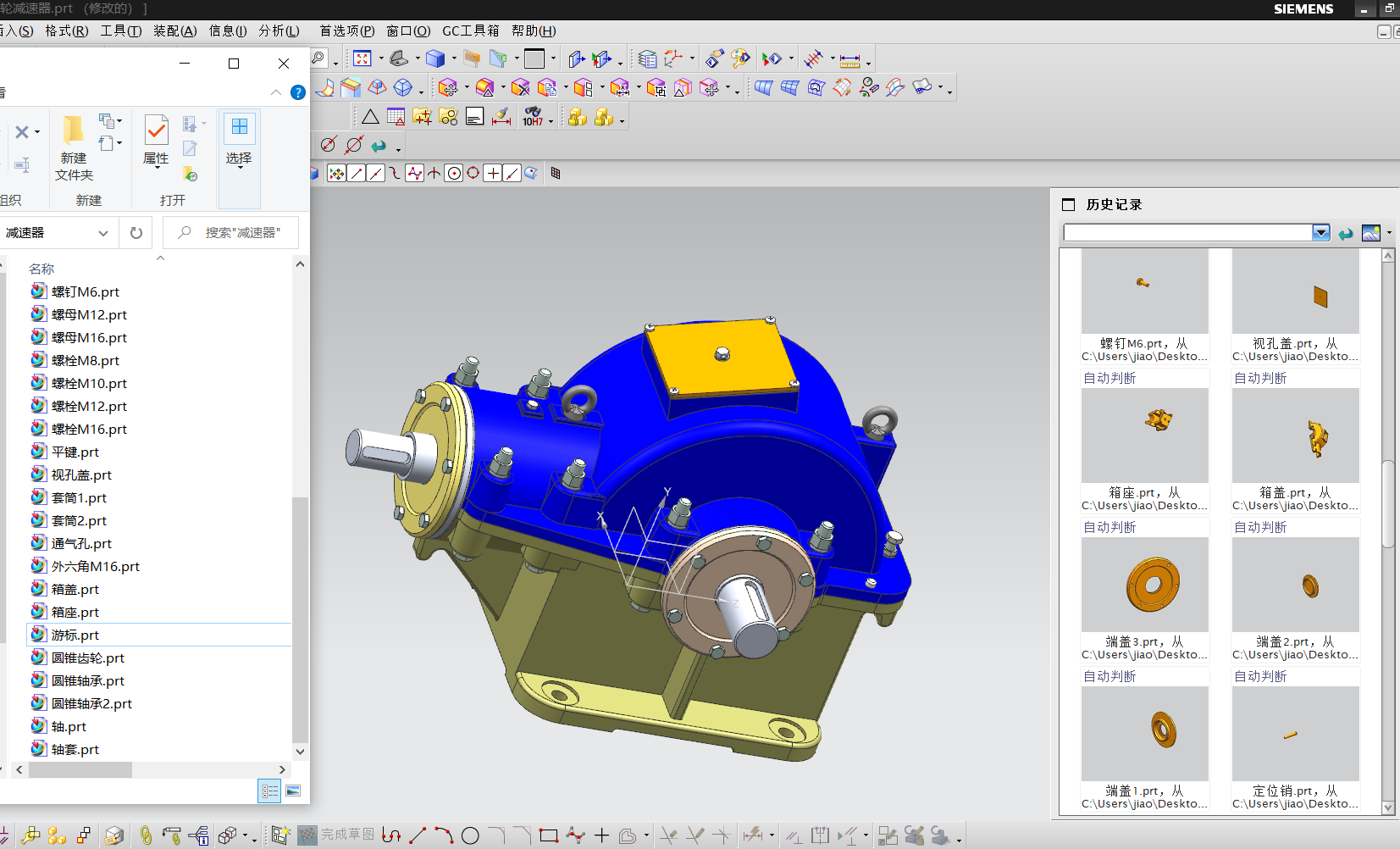Screen dimensions: 1400x849
Task: Select the circle sketch tool
Action: click(470, 835)
